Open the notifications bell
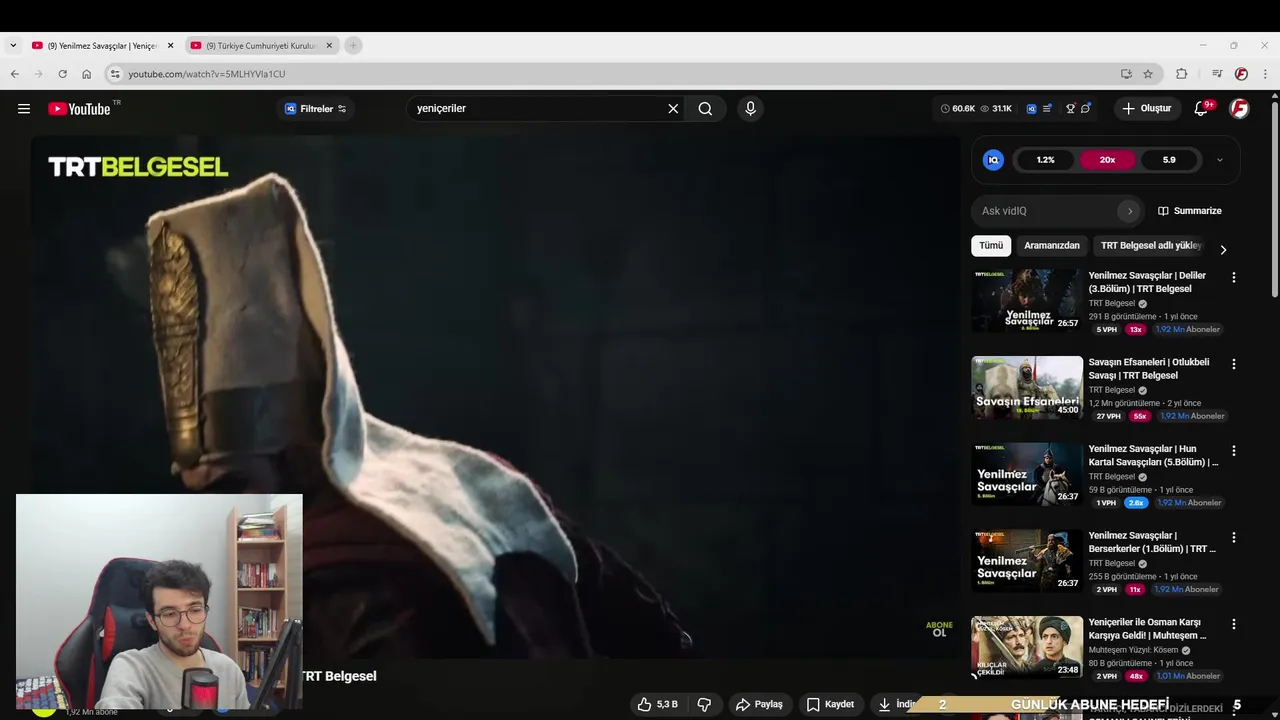This screenshot has height=720, width=1280. [1201, 109]
